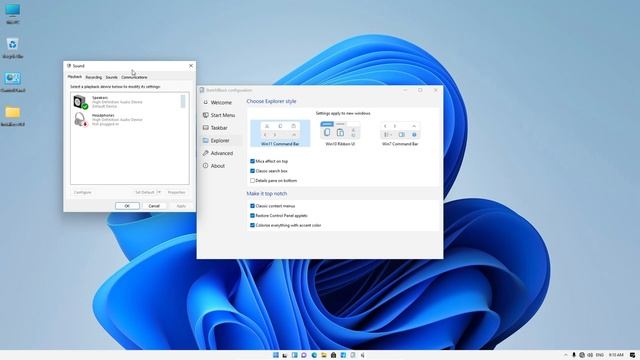Select the This PC desktop icon
This screenshot has height=360, width=640.
point(13,14)
